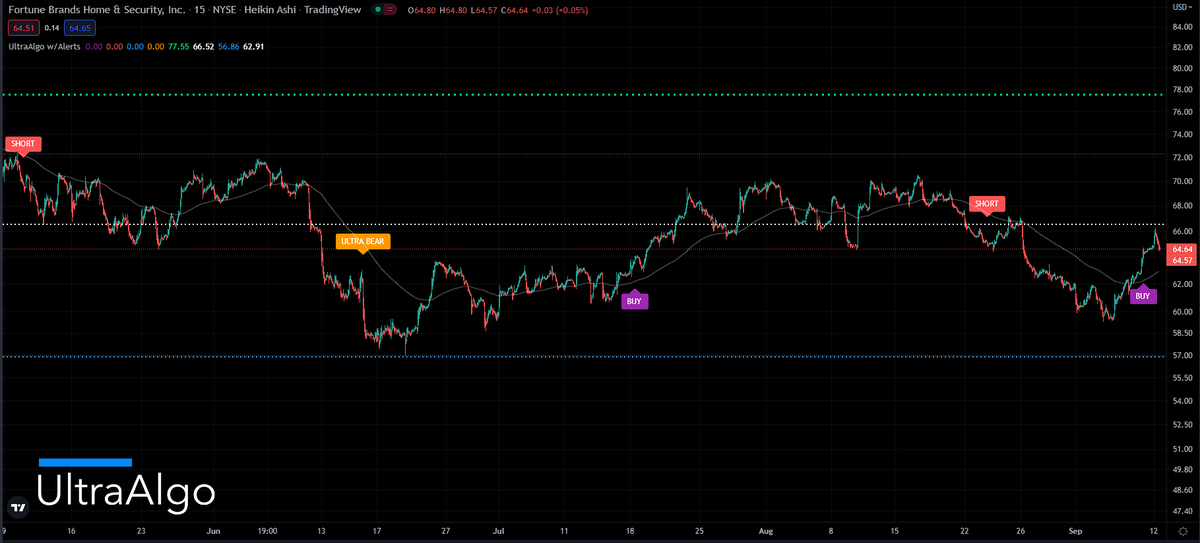Click the current price tag 64.64

pyautogui.click(x=1182, y=248)
